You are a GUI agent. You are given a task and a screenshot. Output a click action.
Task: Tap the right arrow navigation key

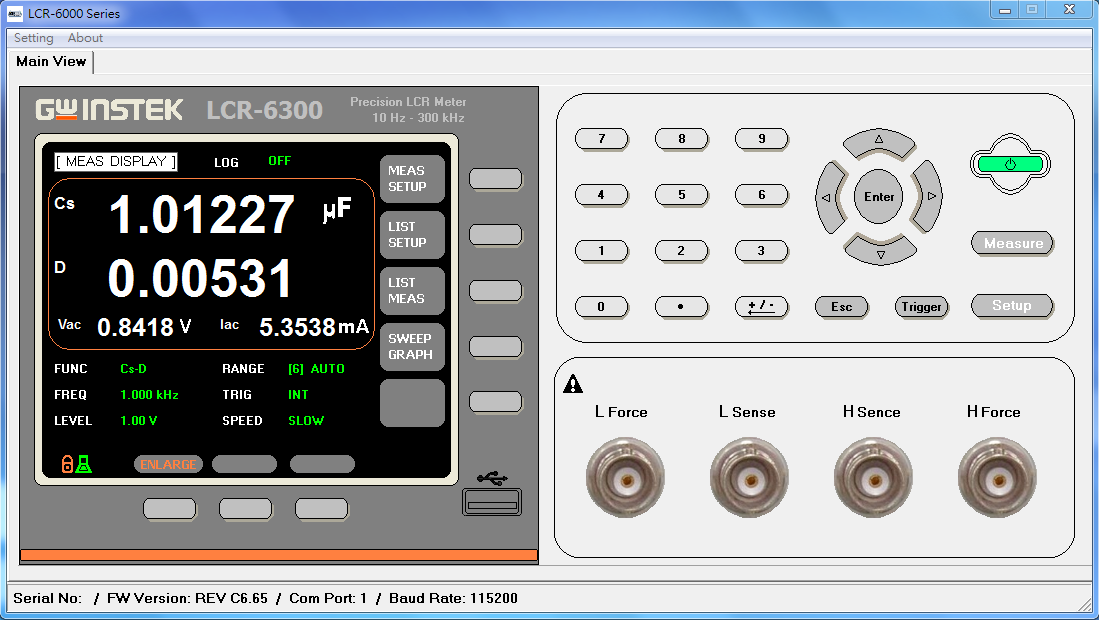[927, 196]
